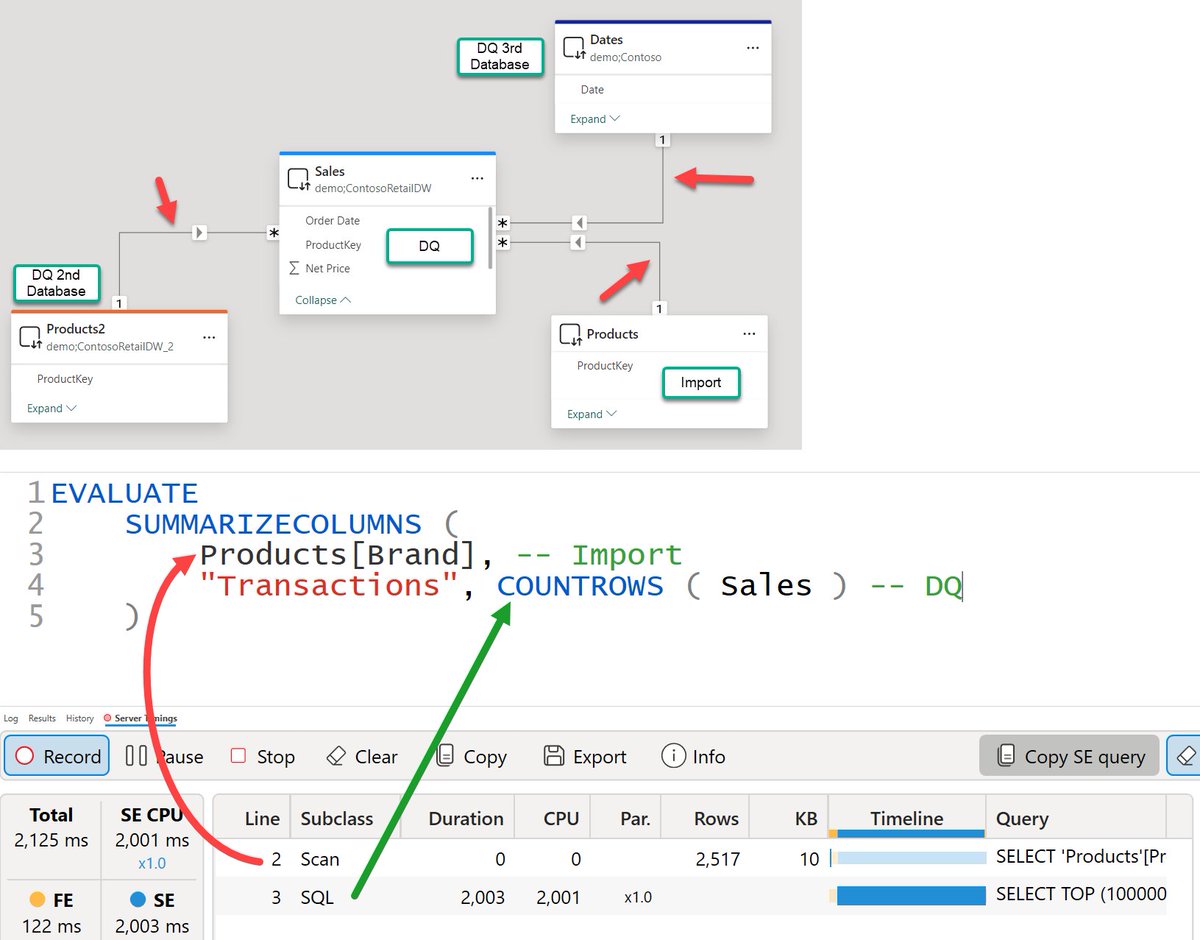Click the eraser icon beside Copy SE query
This screenshot has height=940, width=1200.
click(1184, 756)
